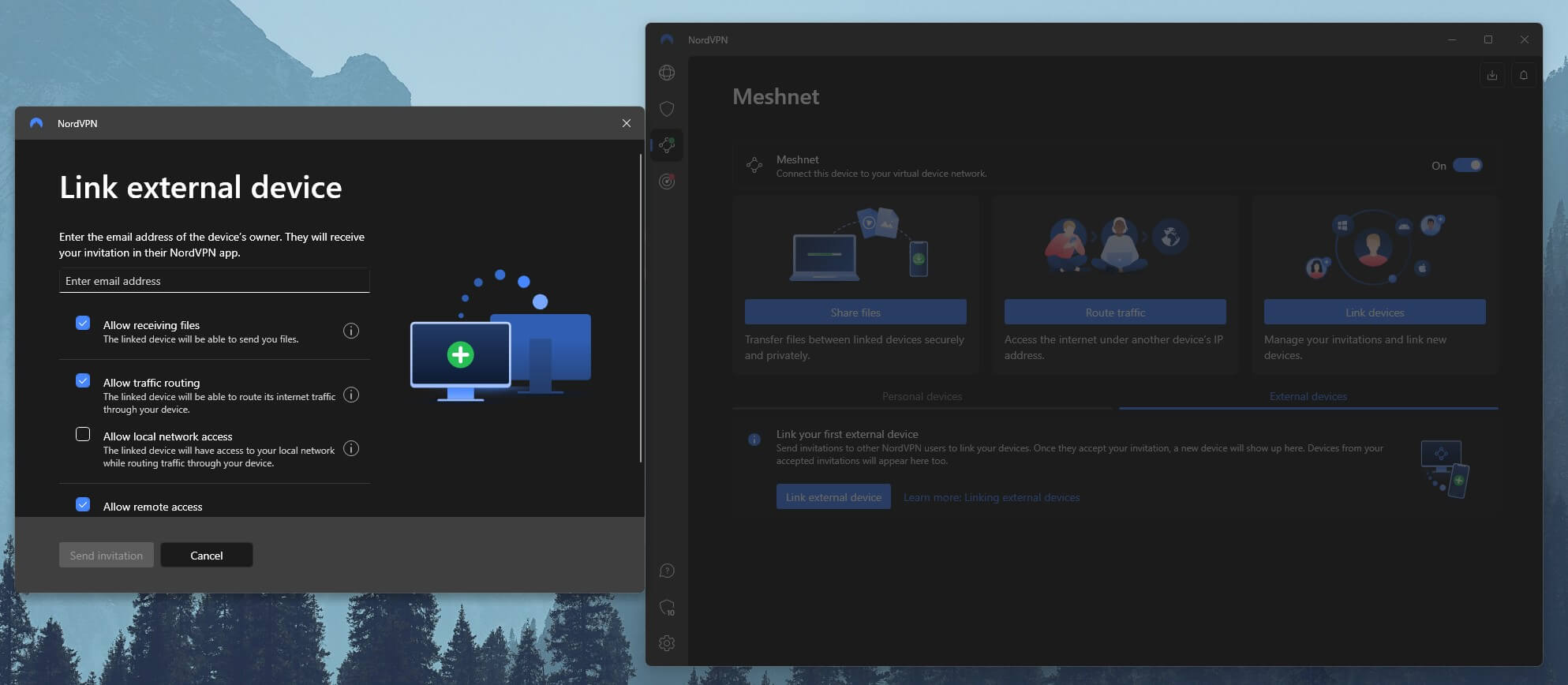This screenshot has width=1568, height=685.
Task: Close the Link external device dialog
Action: coord(627,123)
